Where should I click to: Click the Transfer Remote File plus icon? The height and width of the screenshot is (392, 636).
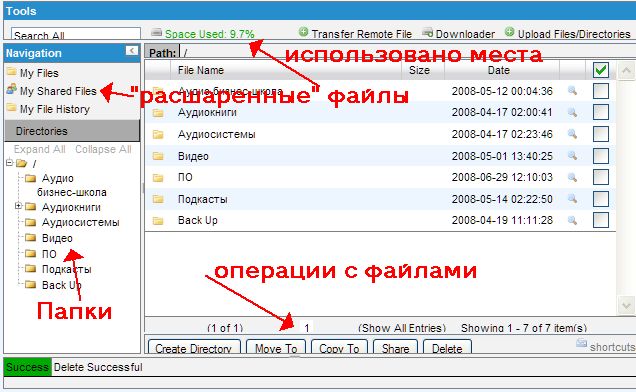click(x=303, y=31)
